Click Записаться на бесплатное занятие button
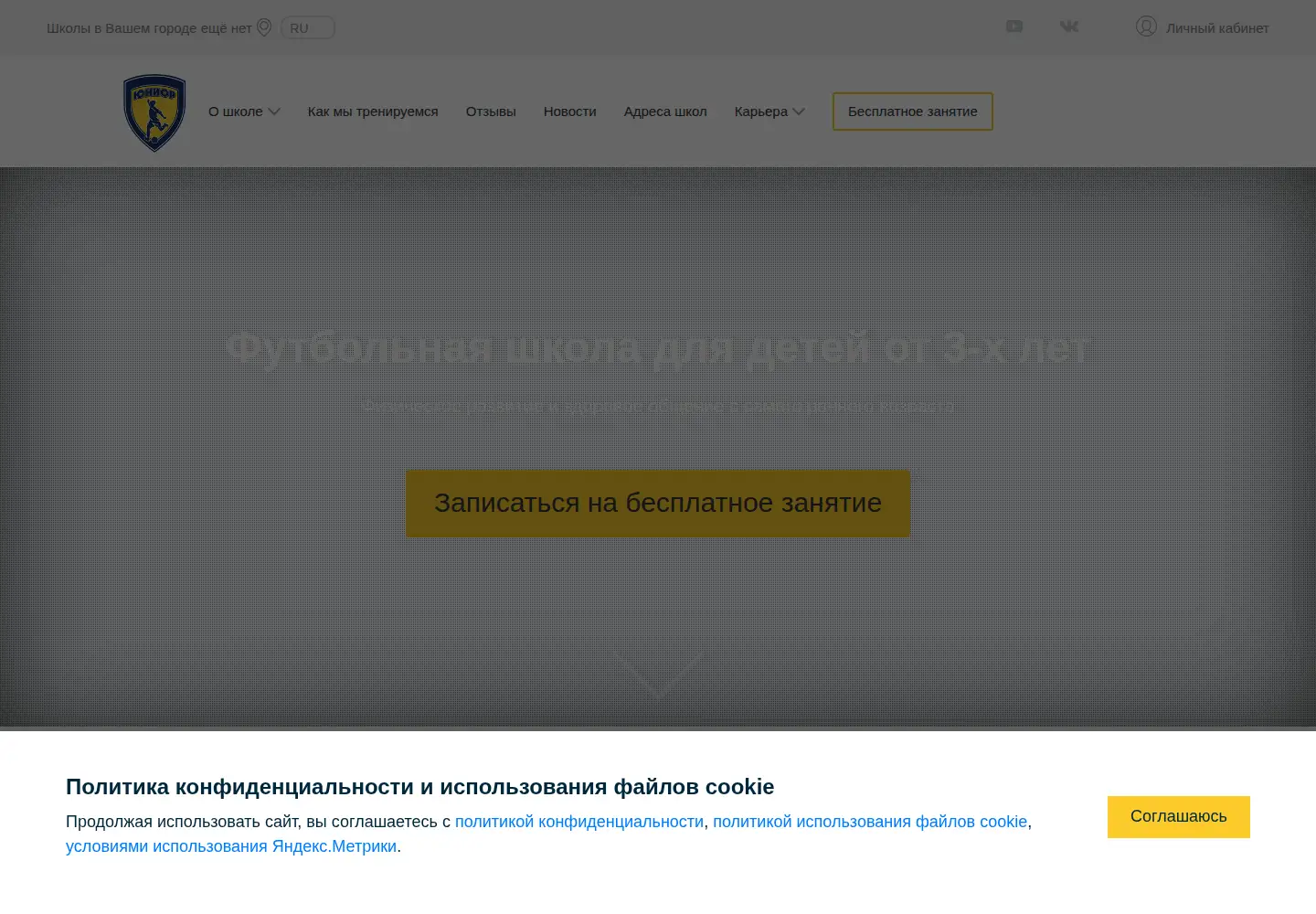This screenshot has height=914, width=1316. point(658,504)
